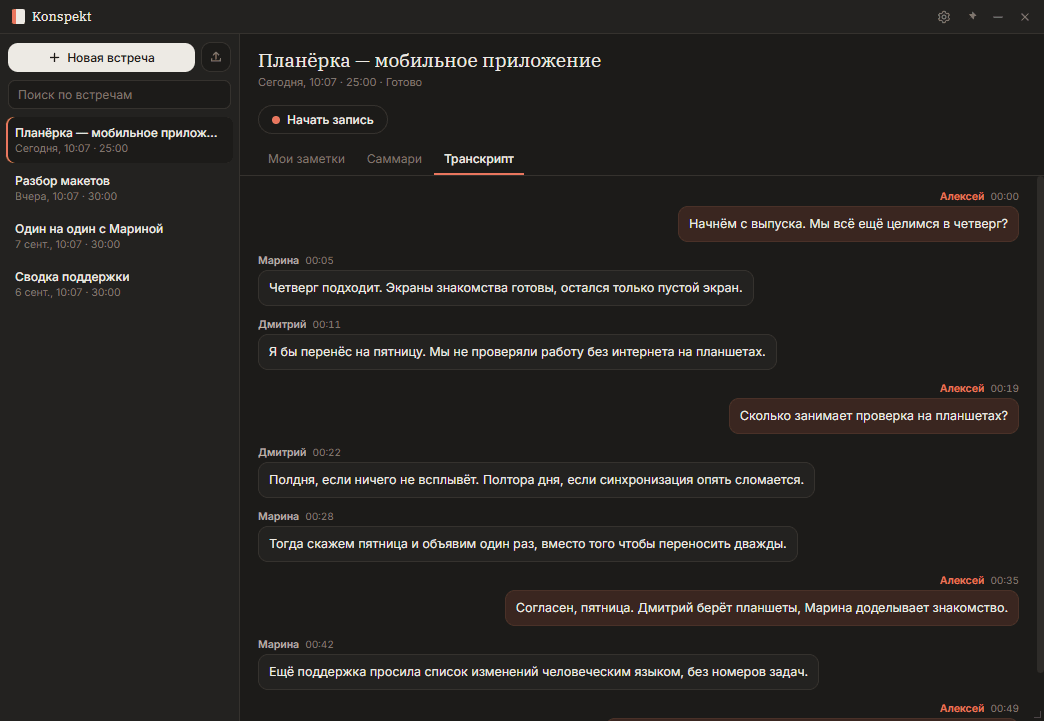This screenshot has width=1044, height=721.
Task: Open settings via the gear icon
Action: point(943,17)
